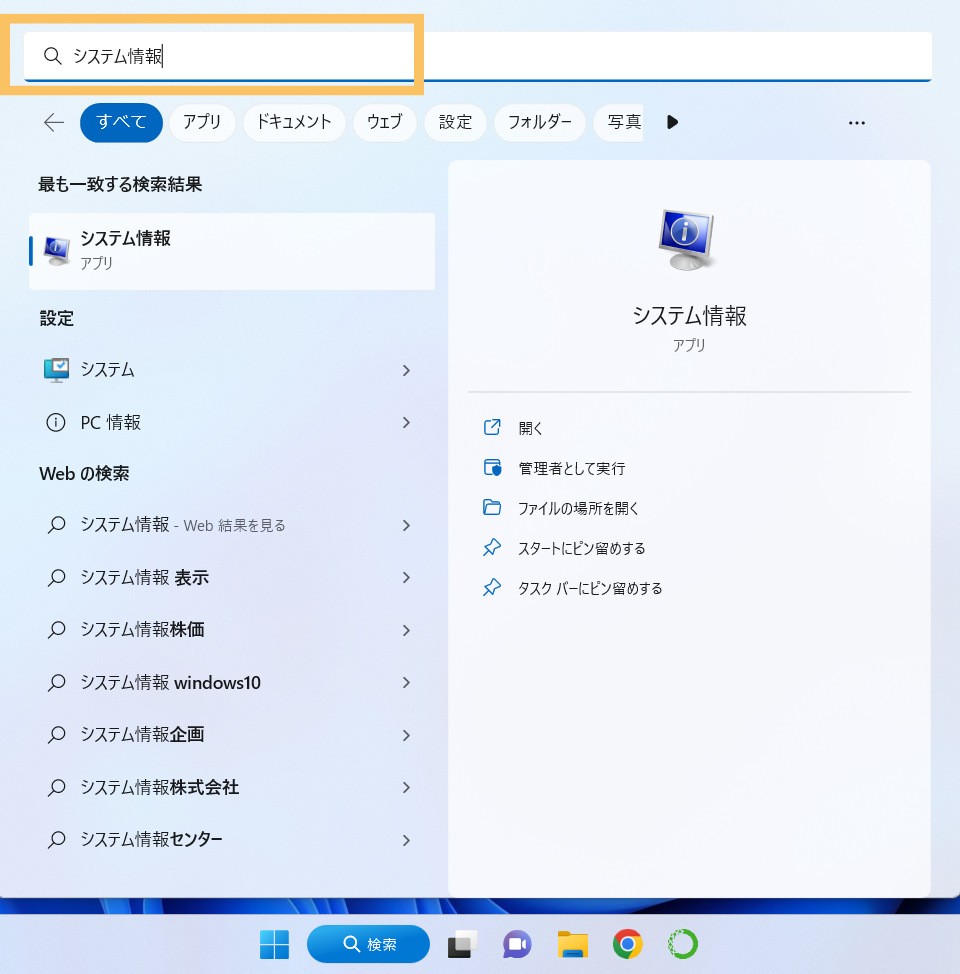The height and width of the screenshot is (974, 960).
Task: Click the folder icon for file location
Action: coord(492,507)
